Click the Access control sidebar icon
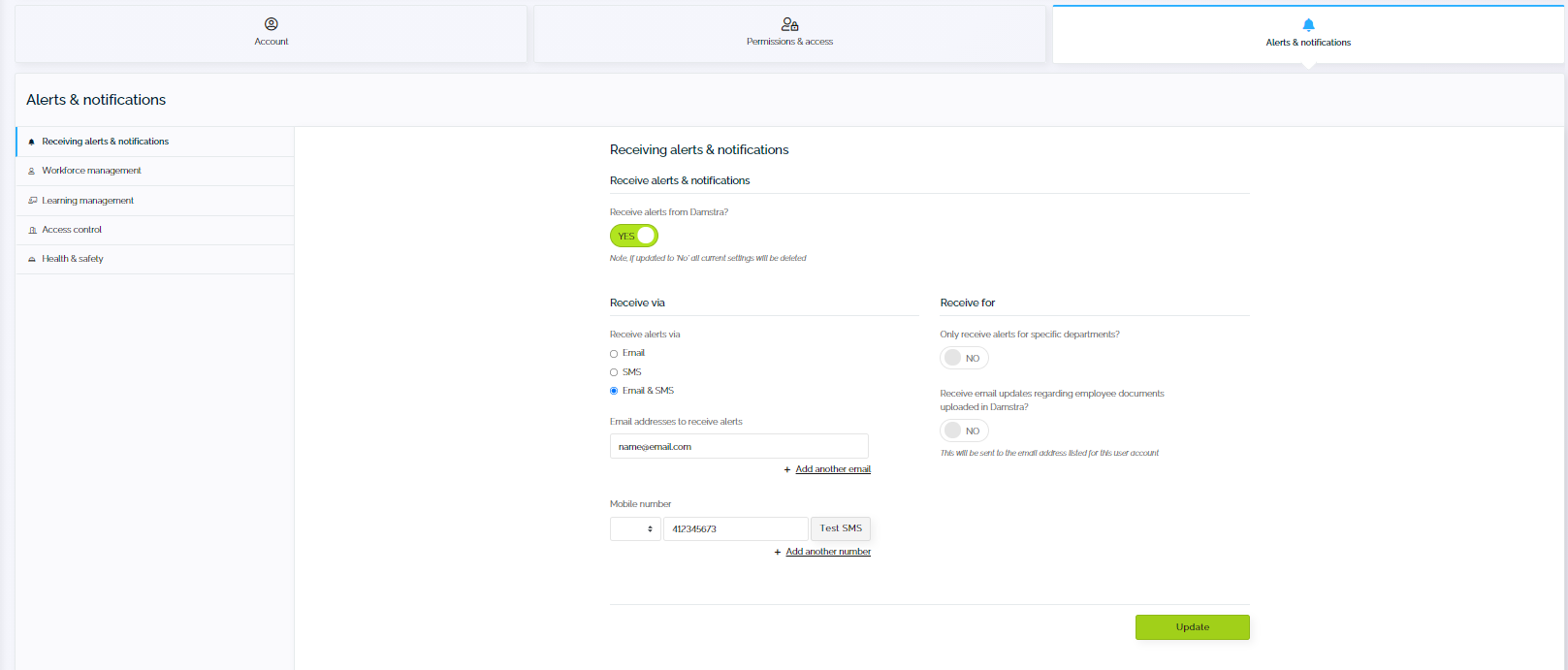1568x670 pixels. [x=32, y=230]
